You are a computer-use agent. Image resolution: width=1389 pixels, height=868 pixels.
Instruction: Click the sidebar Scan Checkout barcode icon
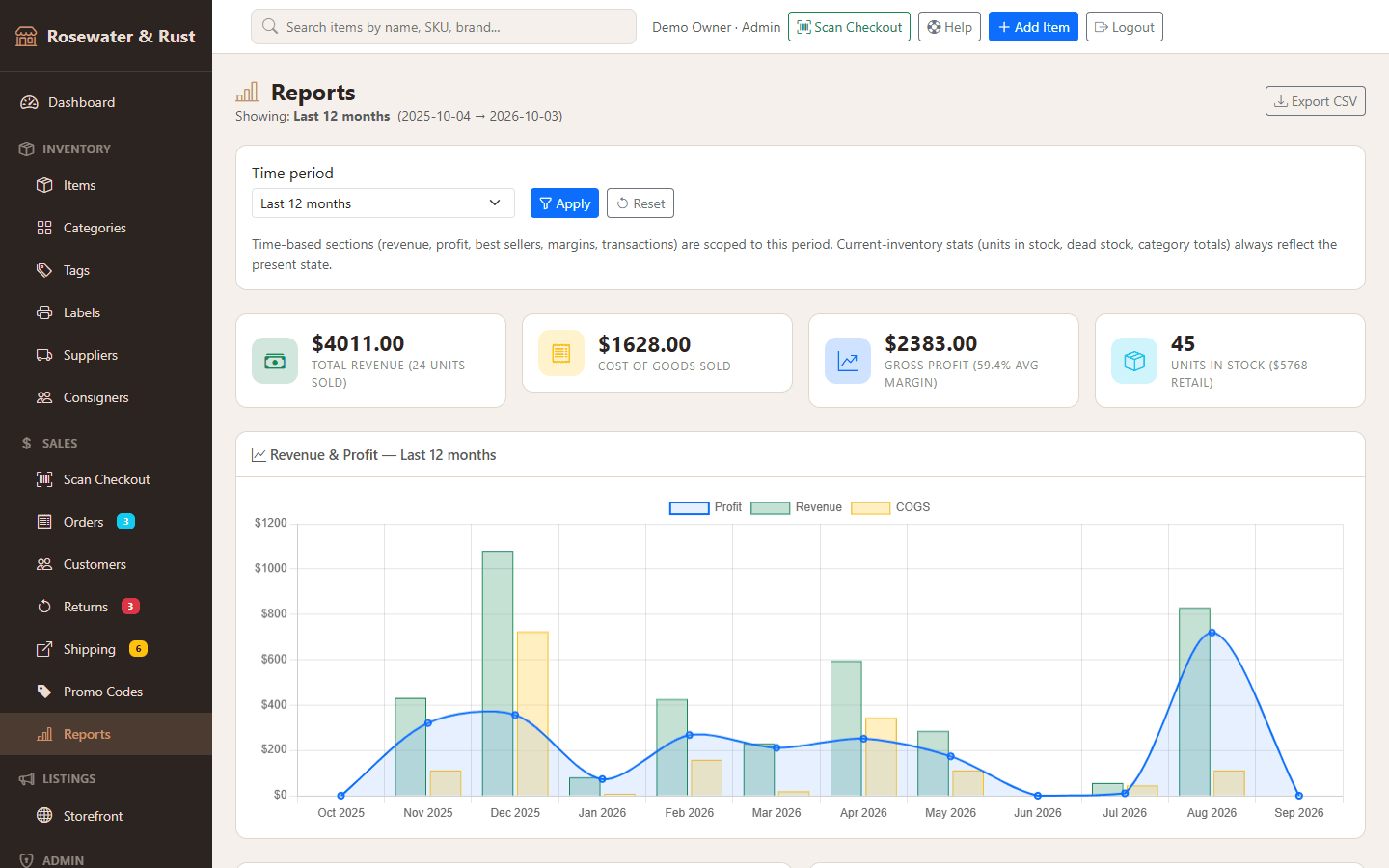coord(44,479)
